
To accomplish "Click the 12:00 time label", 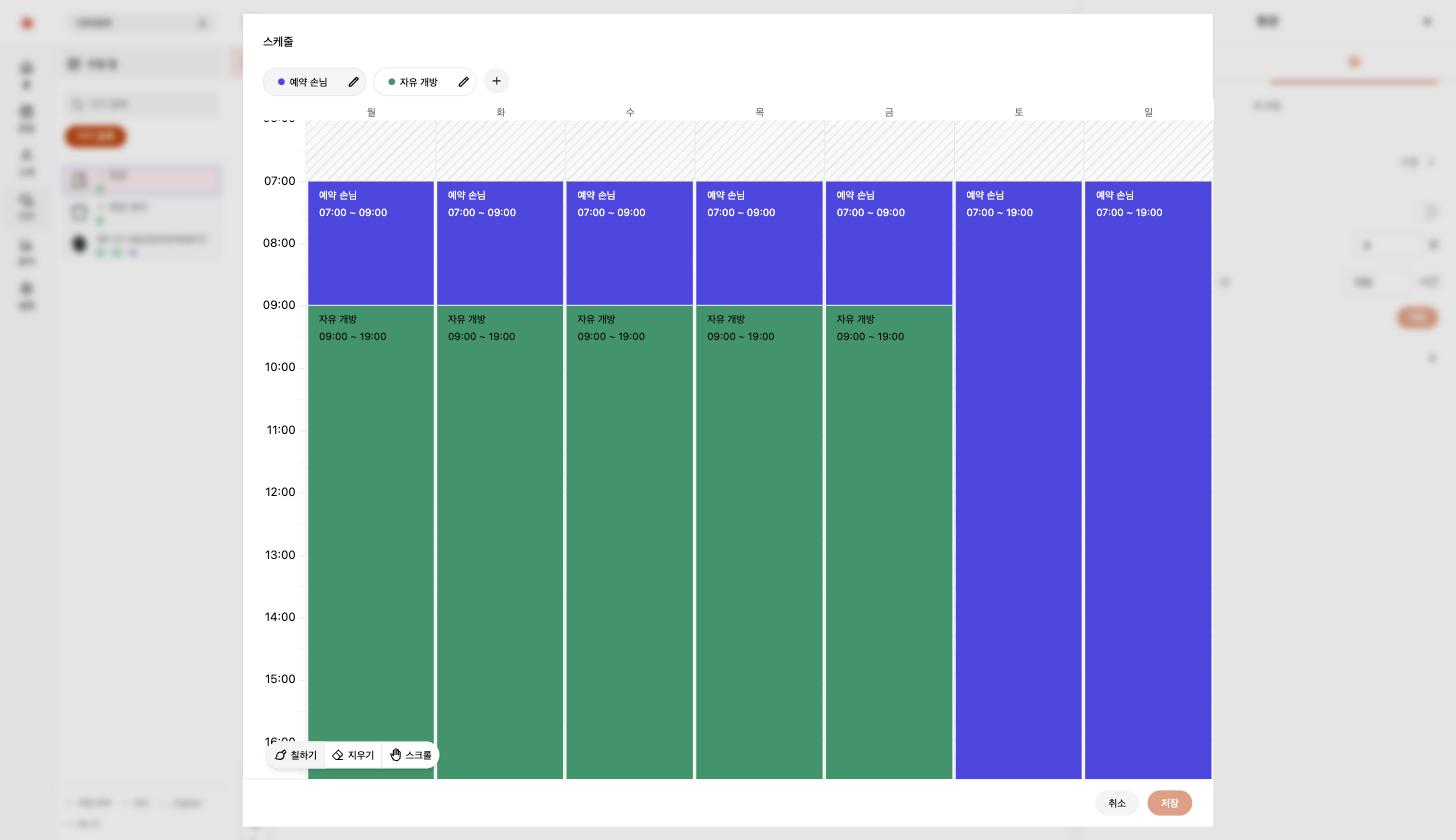I will click(280, 492).
